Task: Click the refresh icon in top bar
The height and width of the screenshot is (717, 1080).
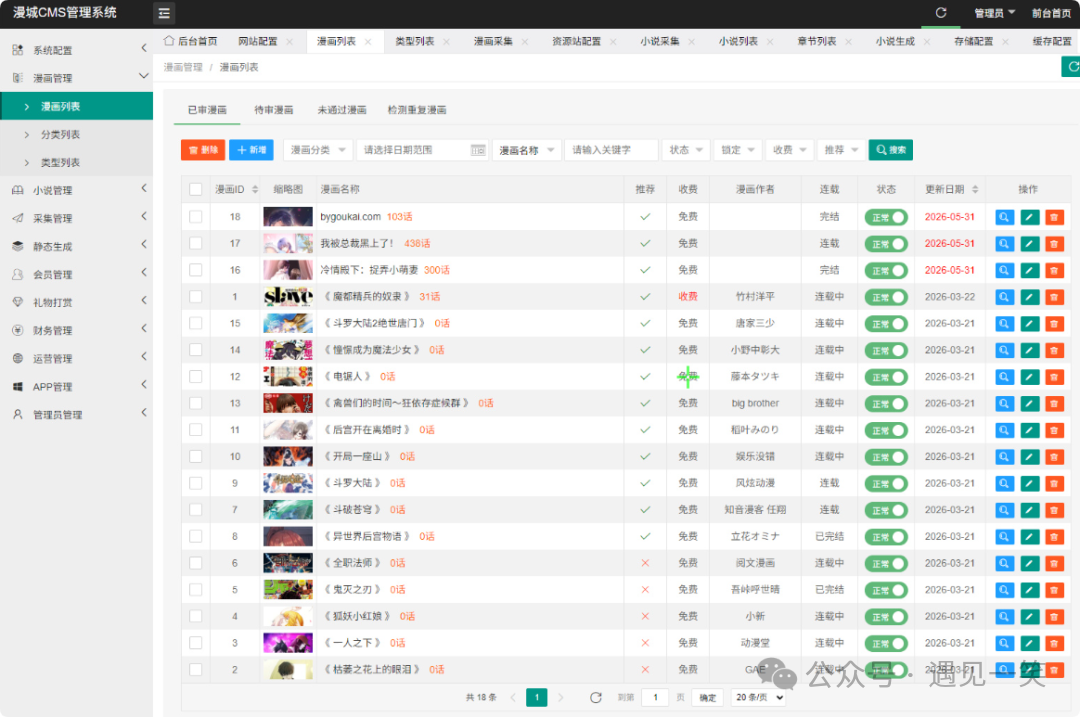Action: click(x=941, y=12)
